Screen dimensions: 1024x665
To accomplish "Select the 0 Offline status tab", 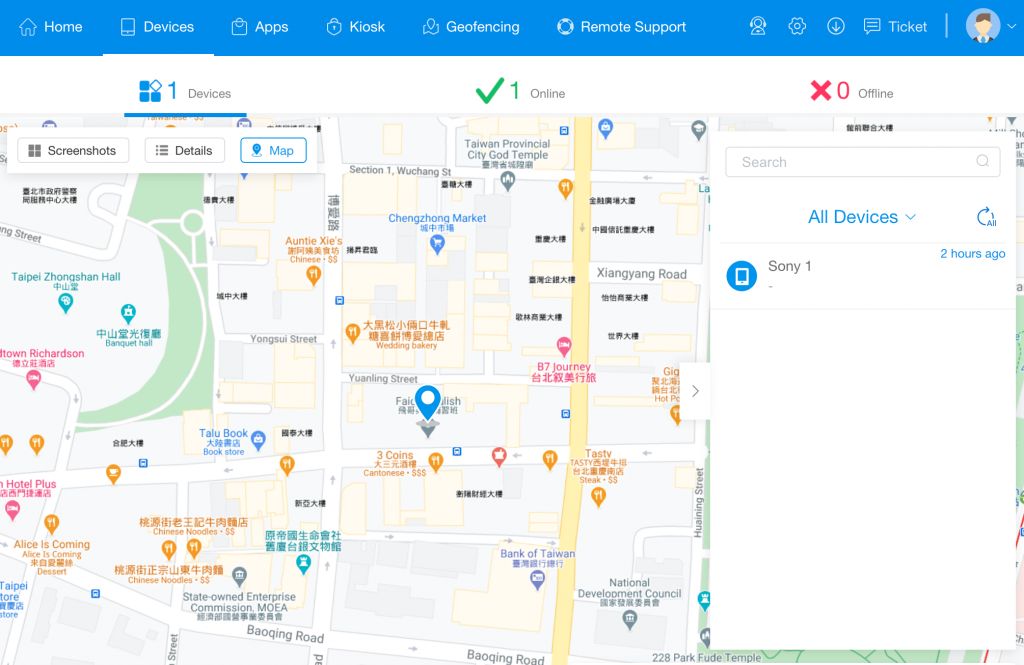I will [852, 91].
